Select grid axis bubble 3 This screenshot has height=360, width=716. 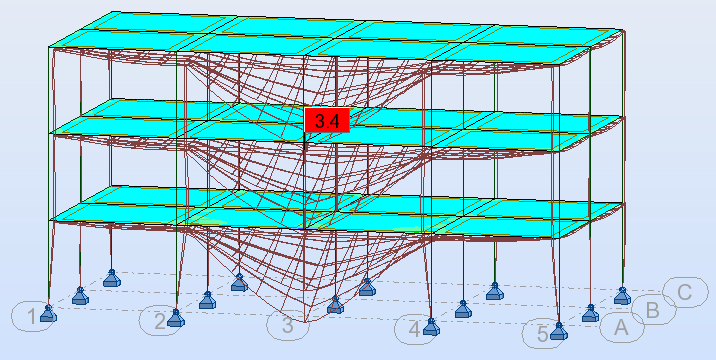tap(287, 325)
